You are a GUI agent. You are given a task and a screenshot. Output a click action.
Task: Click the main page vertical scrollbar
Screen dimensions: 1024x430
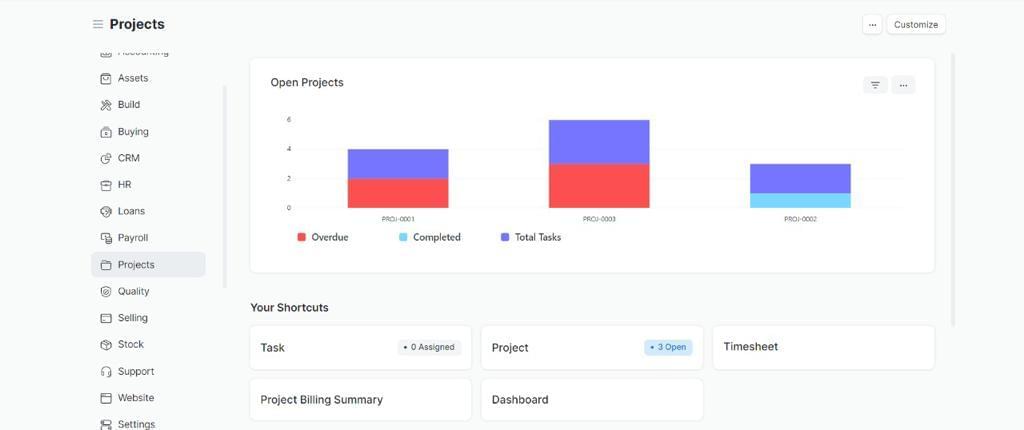pos(953,190)
